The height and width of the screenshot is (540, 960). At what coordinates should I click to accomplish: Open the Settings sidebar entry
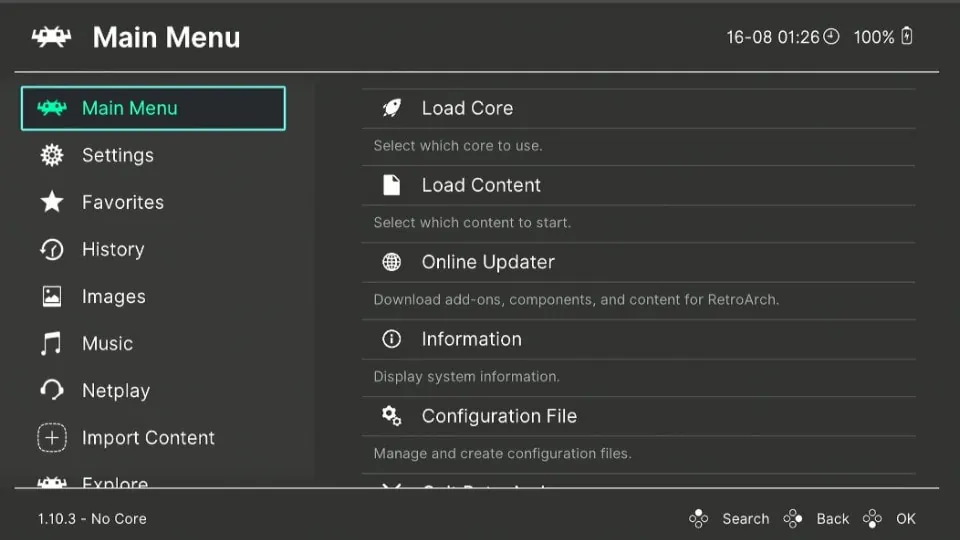[x=153, y=156]
